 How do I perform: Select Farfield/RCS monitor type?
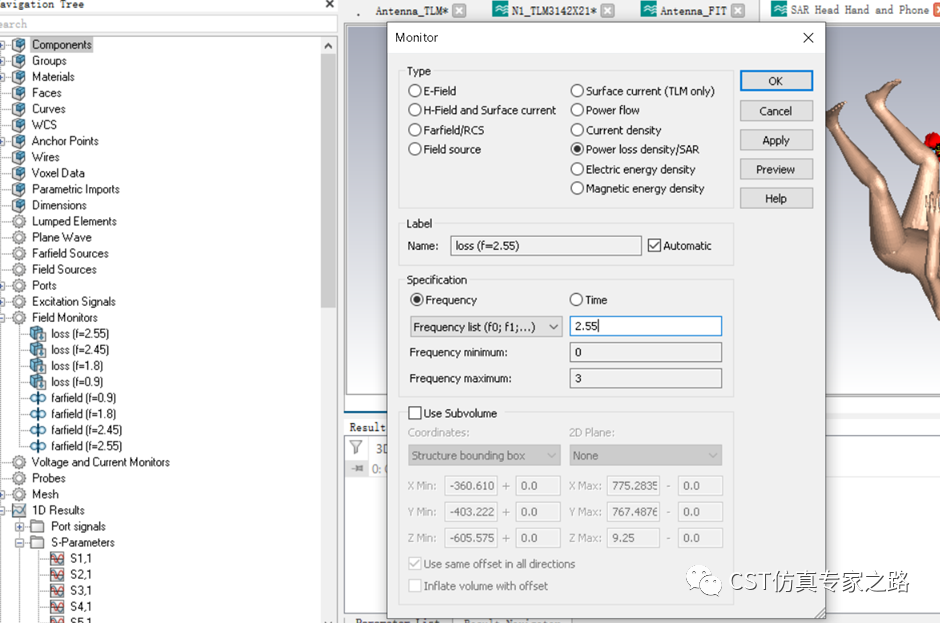[415, 130]
